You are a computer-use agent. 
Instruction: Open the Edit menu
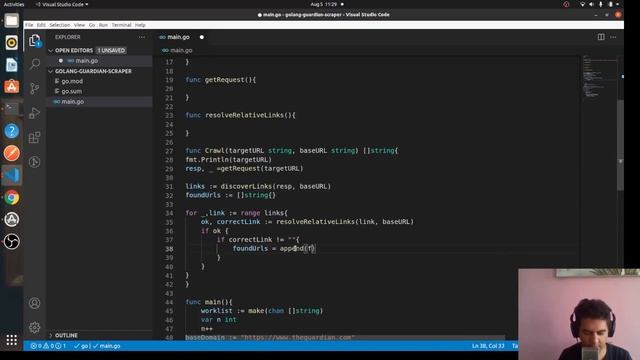click(x=41, y=25)
